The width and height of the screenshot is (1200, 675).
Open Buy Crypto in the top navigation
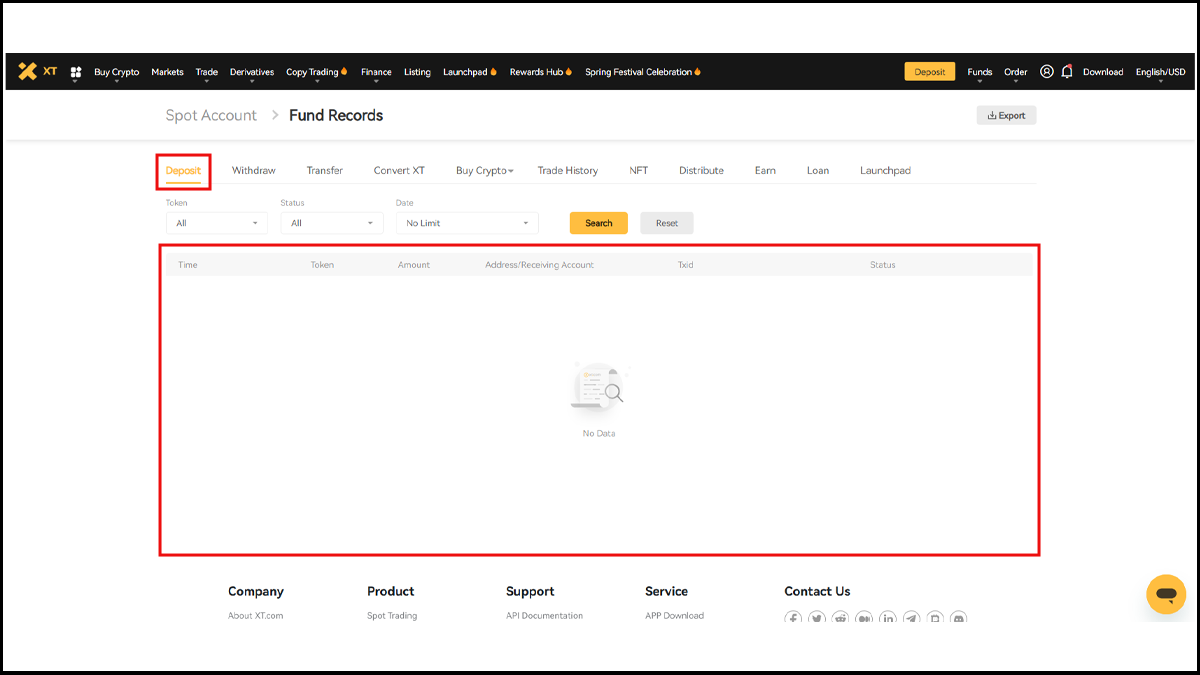point(117,72)
